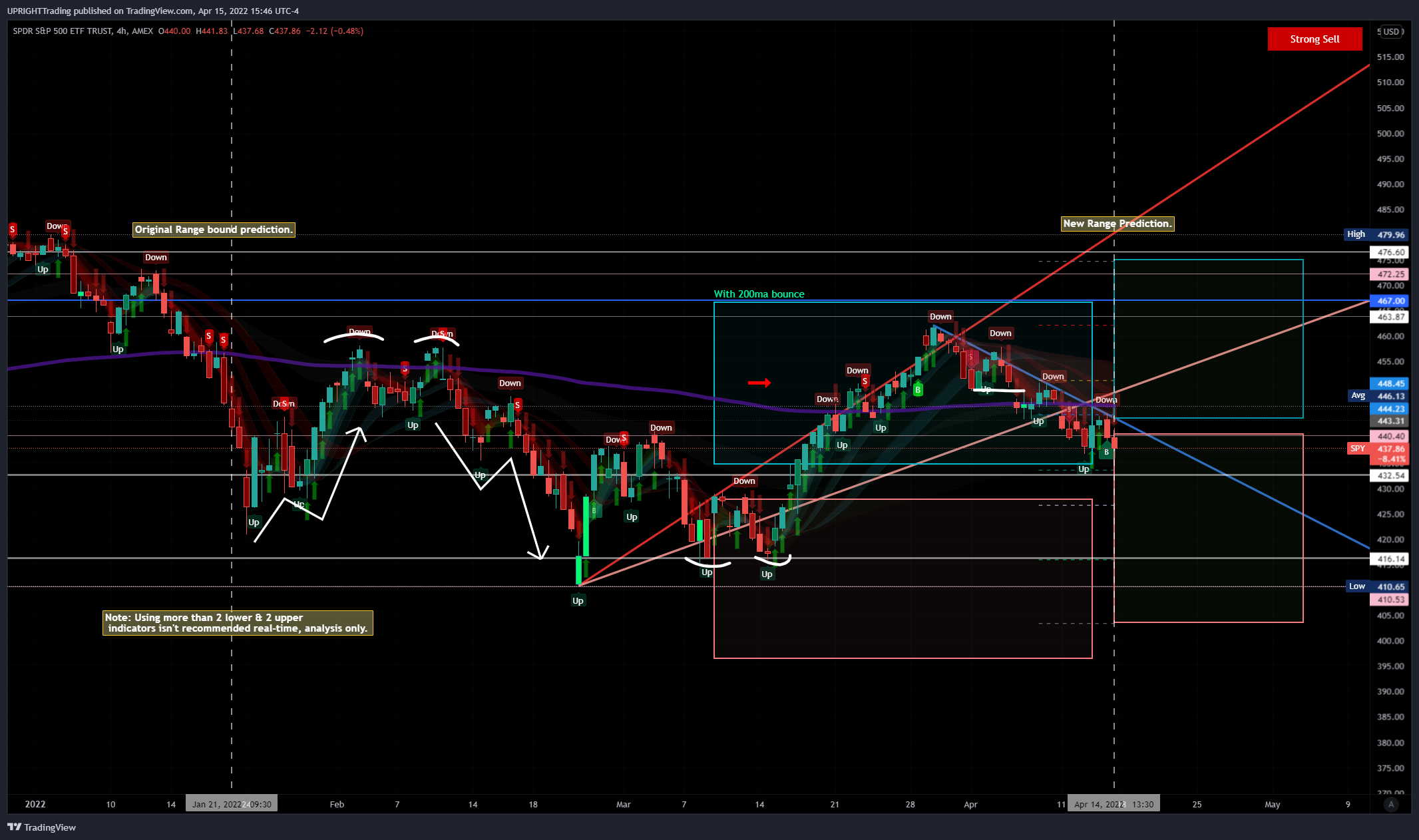Click the 2022 label on time axis
This screenshot has width=1419, height=840.
(35, 804)
